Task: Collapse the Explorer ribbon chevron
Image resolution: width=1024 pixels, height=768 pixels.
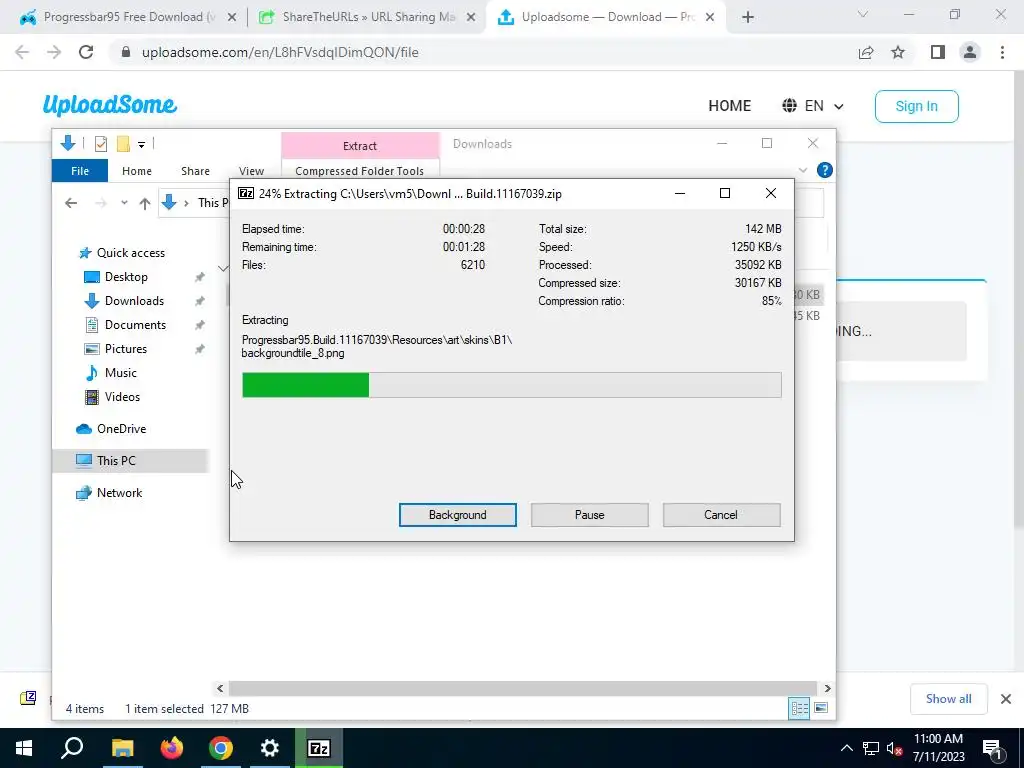Action: pos(803,170)
